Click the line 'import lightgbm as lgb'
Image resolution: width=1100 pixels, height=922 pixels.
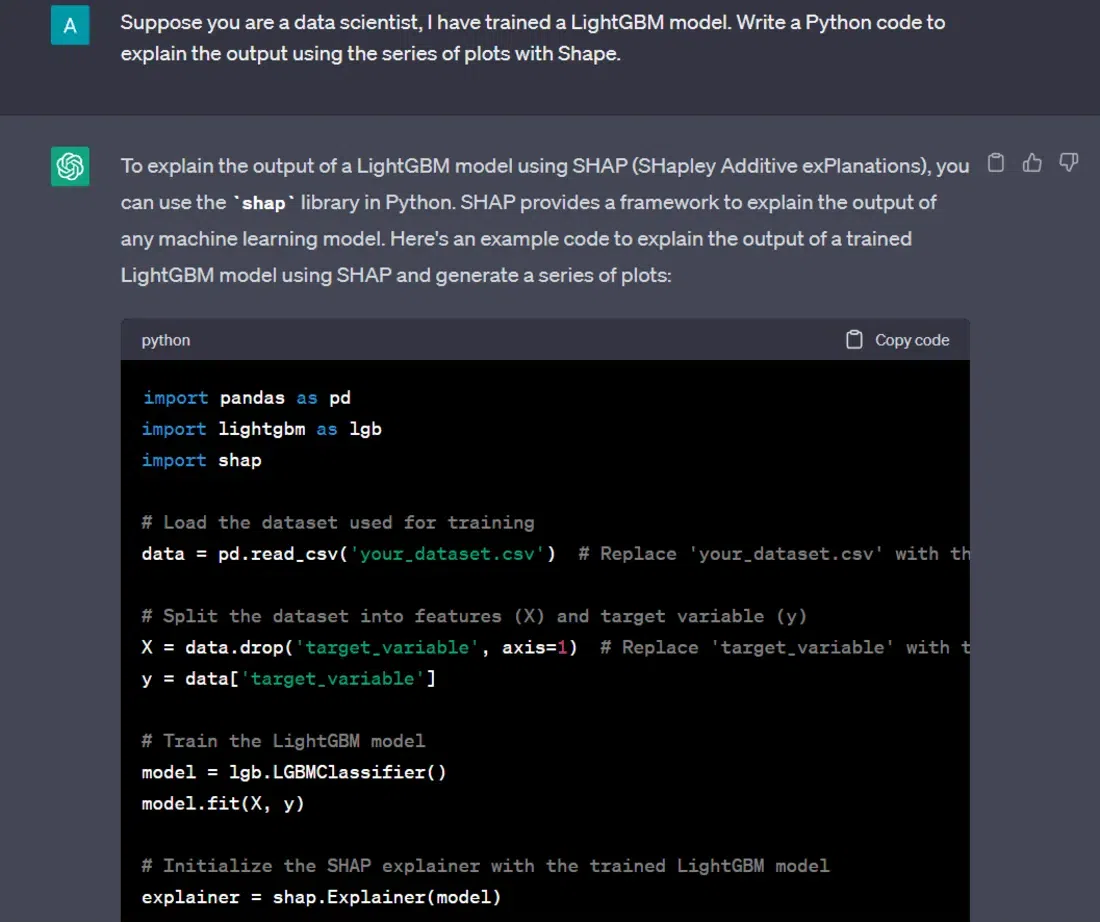tap(262, 429)
